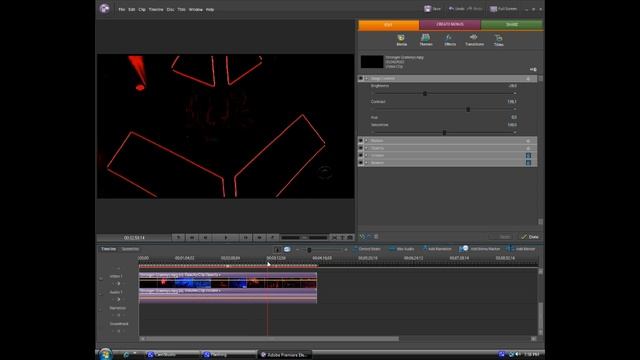Click the Redo icon in the top bar
Viewport: 640px width, 360px height.
coord(469,9)
